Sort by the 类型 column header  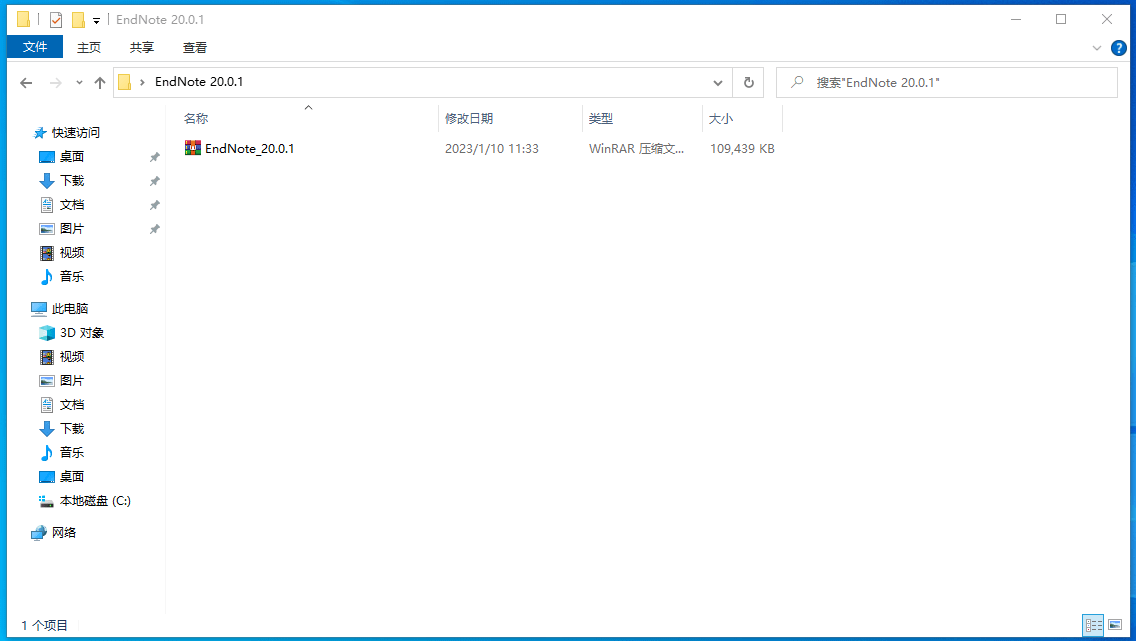[x=601, y=118]
